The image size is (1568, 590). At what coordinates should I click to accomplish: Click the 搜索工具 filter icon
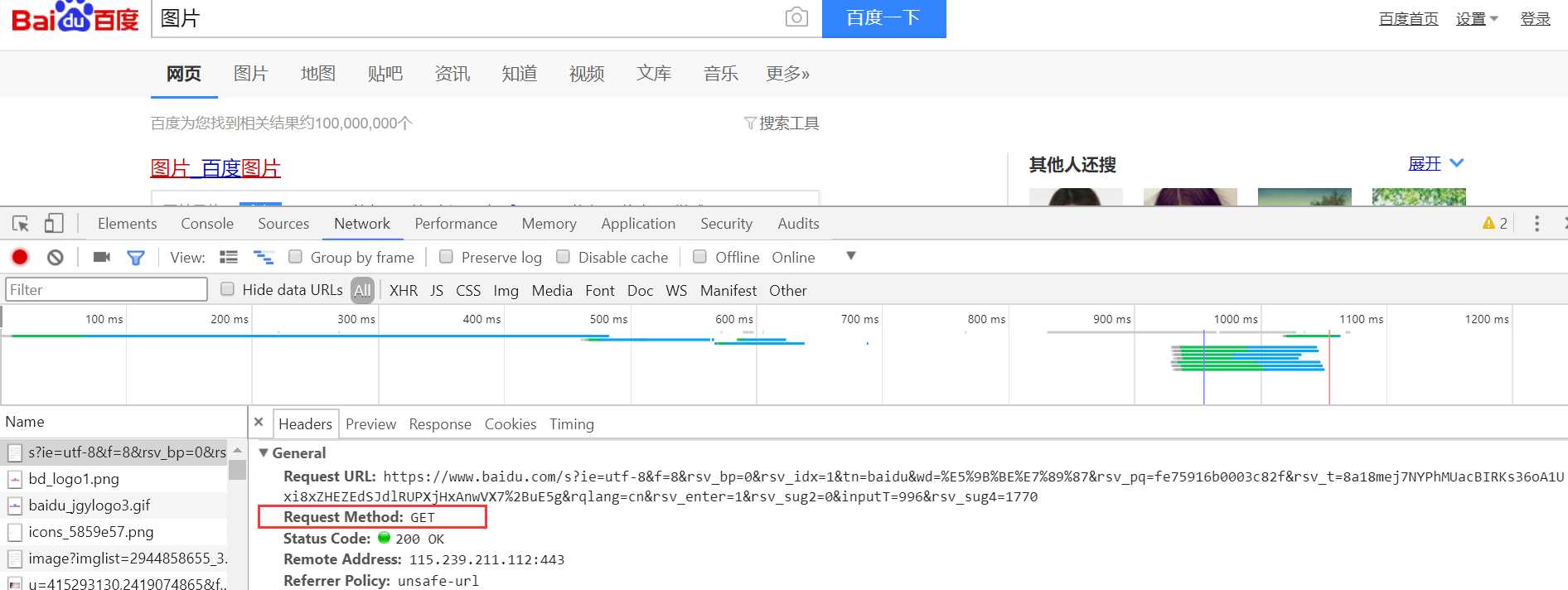pyautogui.click(x=750, y=123)
